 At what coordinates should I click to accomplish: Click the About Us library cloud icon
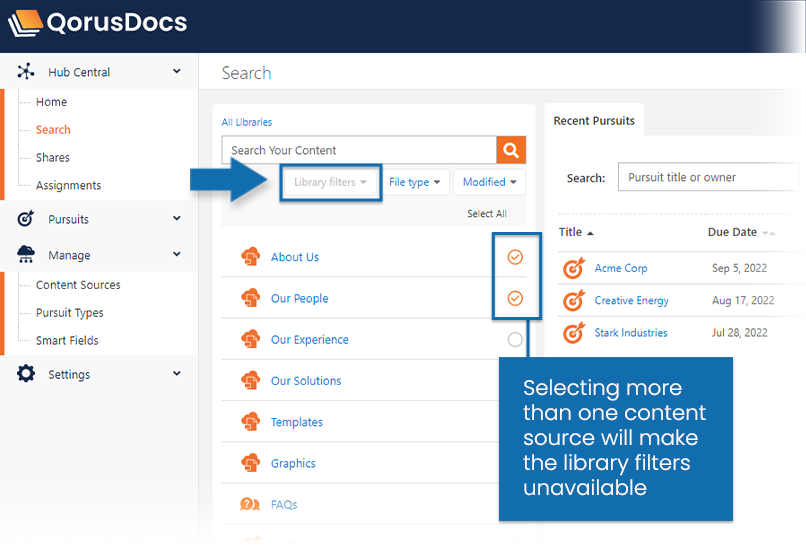click(250, 257)
